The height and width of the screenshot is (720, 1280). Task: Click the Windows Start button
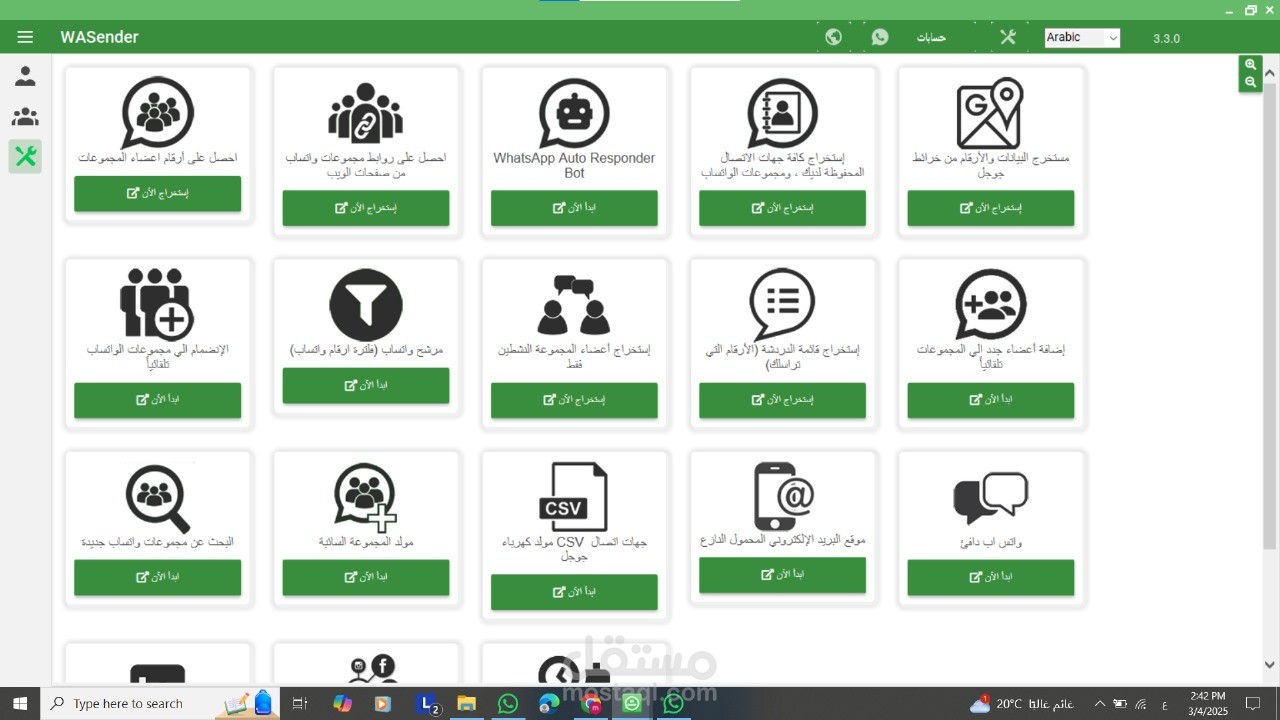pyautogui.click(x=20, y=704)
